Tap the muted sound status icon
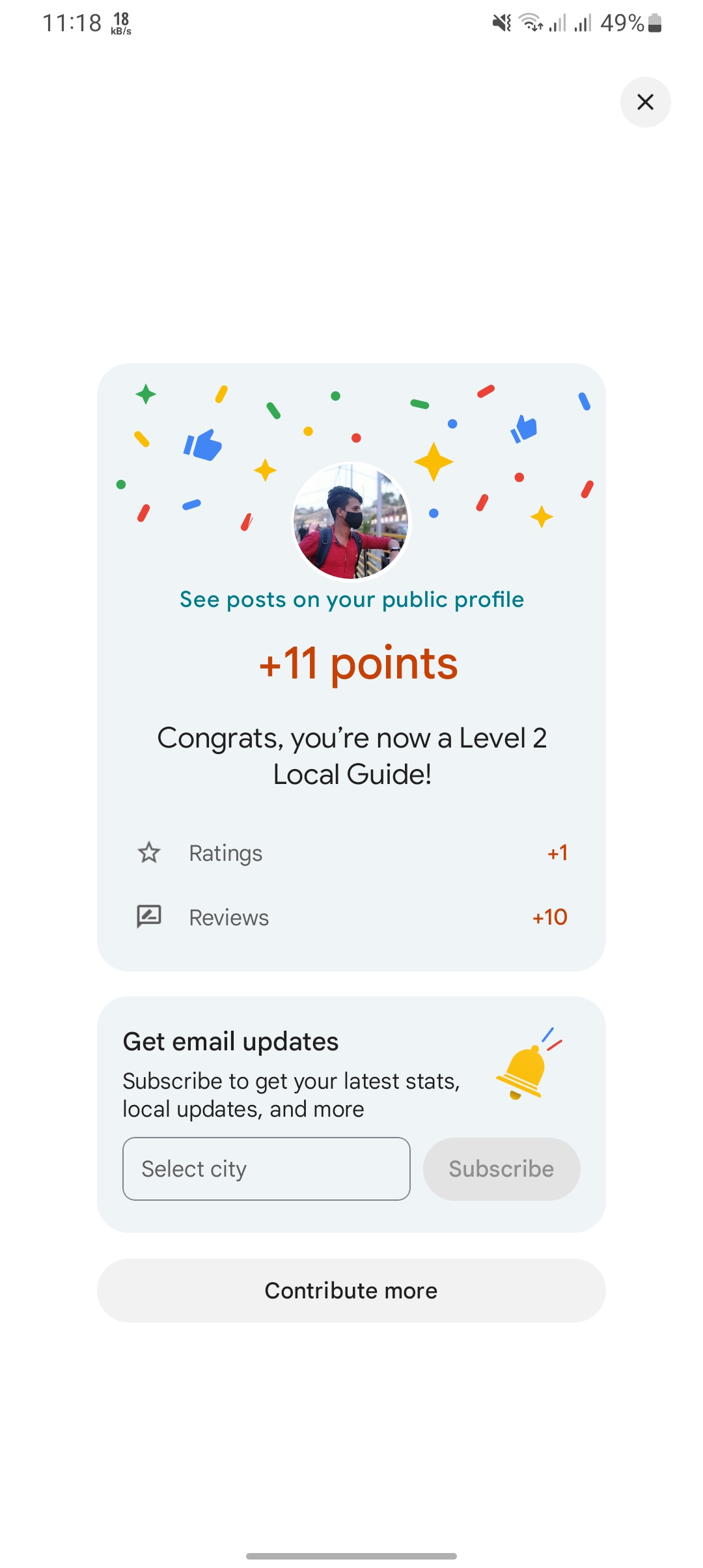 (x=502, y=23)
